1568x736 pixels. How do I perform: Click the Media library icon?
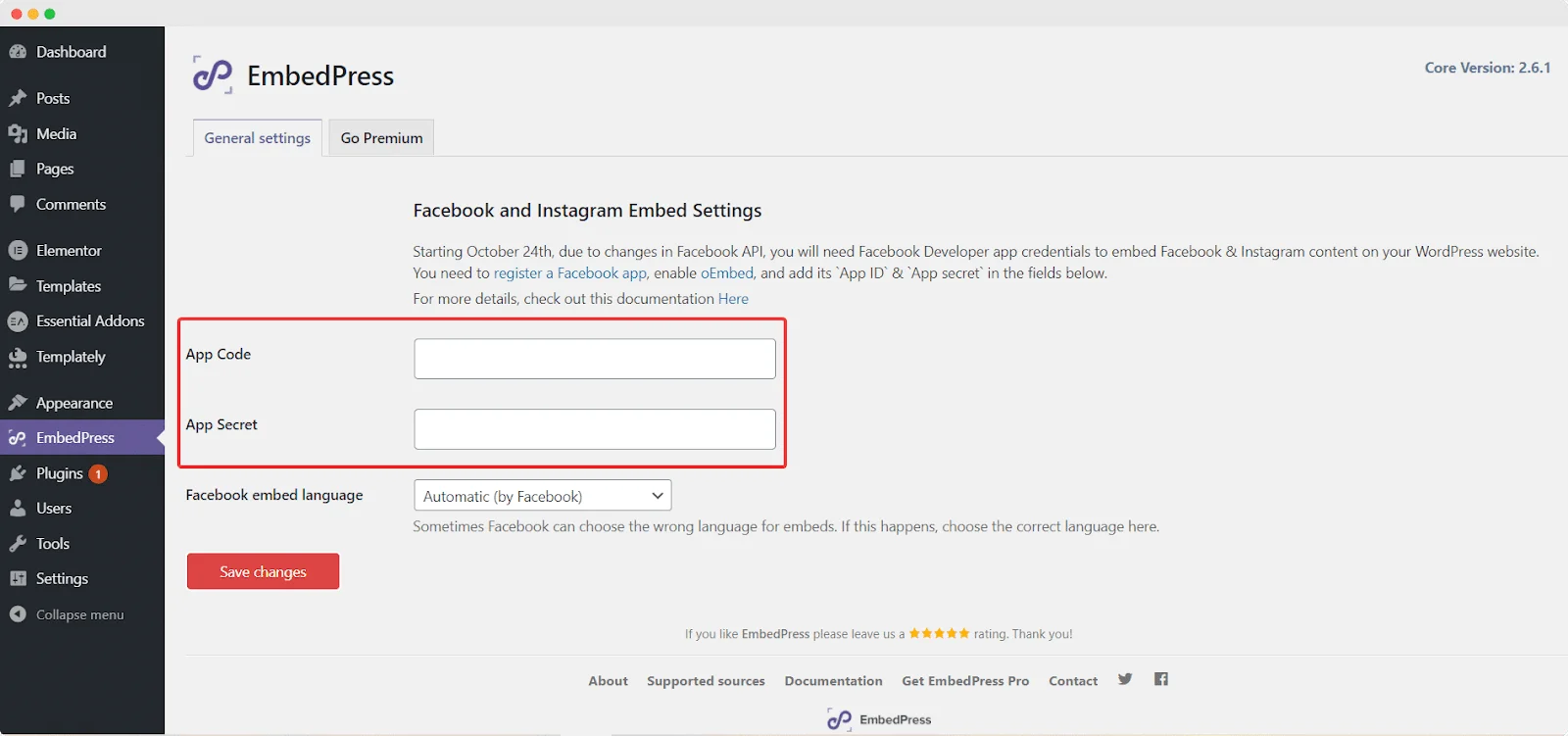18,134
